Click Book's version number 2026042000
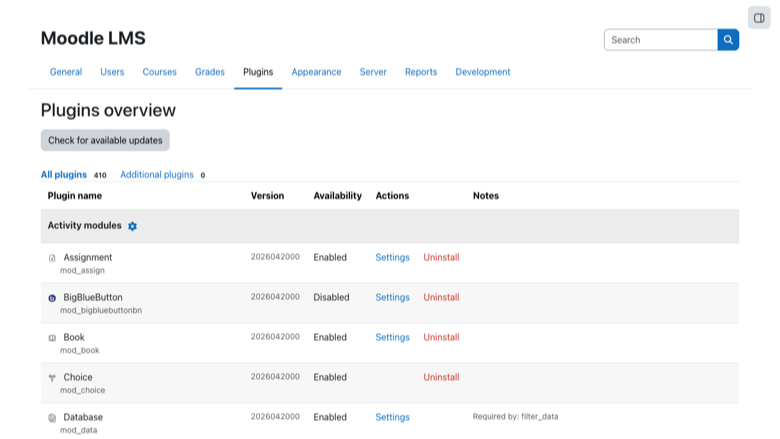Image resolution: width=780 pixels, height=439 pixels. point(275,337)
